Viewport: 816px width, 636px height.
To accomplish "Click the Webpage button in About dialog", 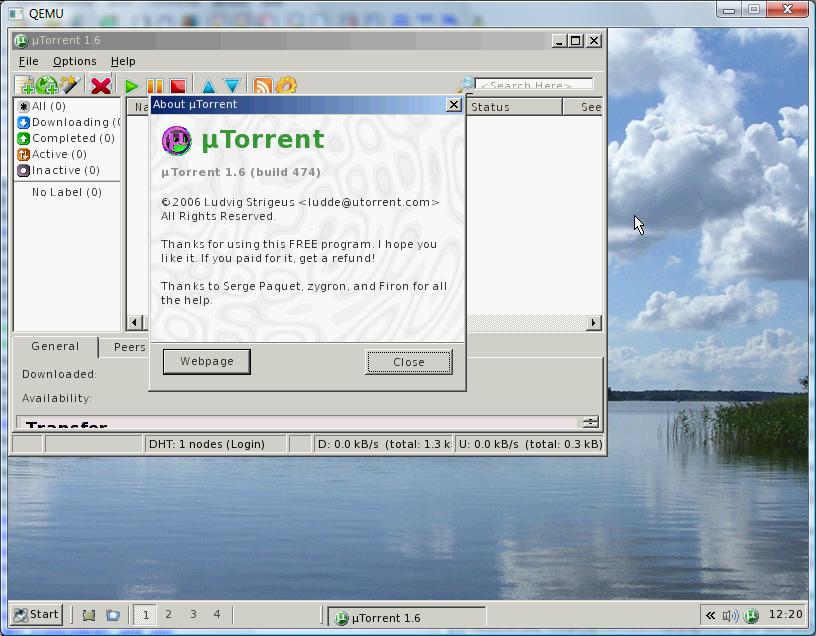I will click(207, 361).
